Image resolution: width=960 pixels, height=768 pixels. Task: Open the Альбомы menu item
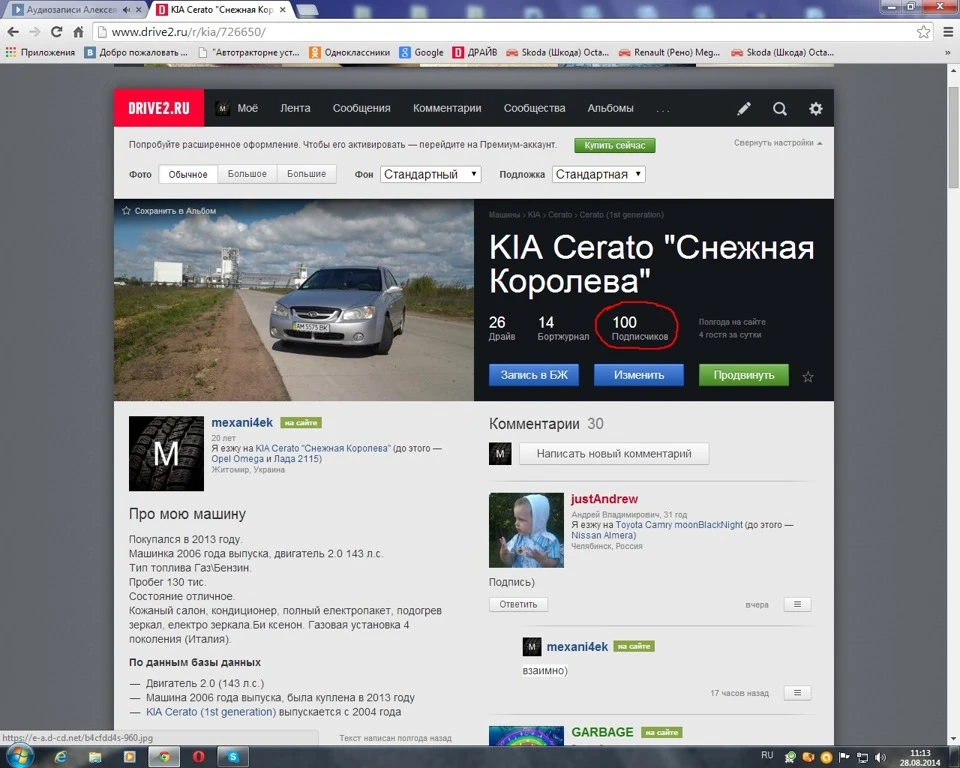[x=610, y=108]
